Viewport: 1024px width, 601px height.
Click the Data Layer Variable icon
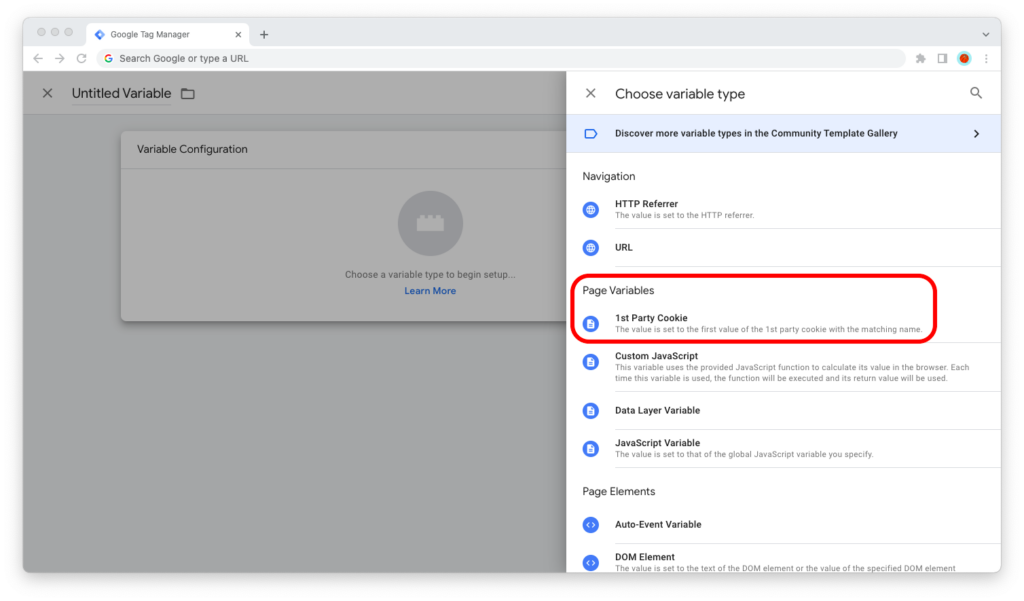(591, 410)
